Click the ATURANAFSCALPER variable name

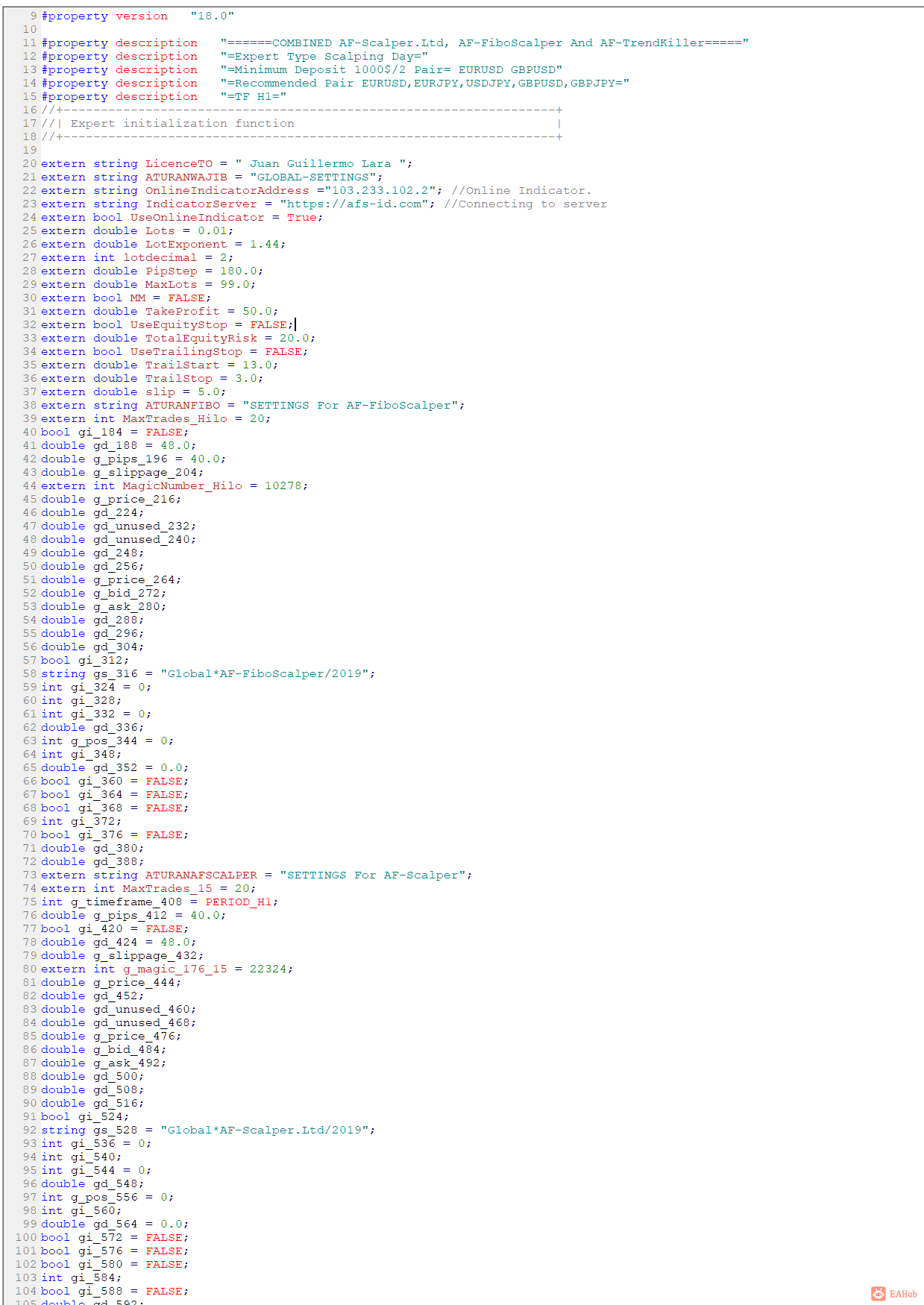click(201, 875)
